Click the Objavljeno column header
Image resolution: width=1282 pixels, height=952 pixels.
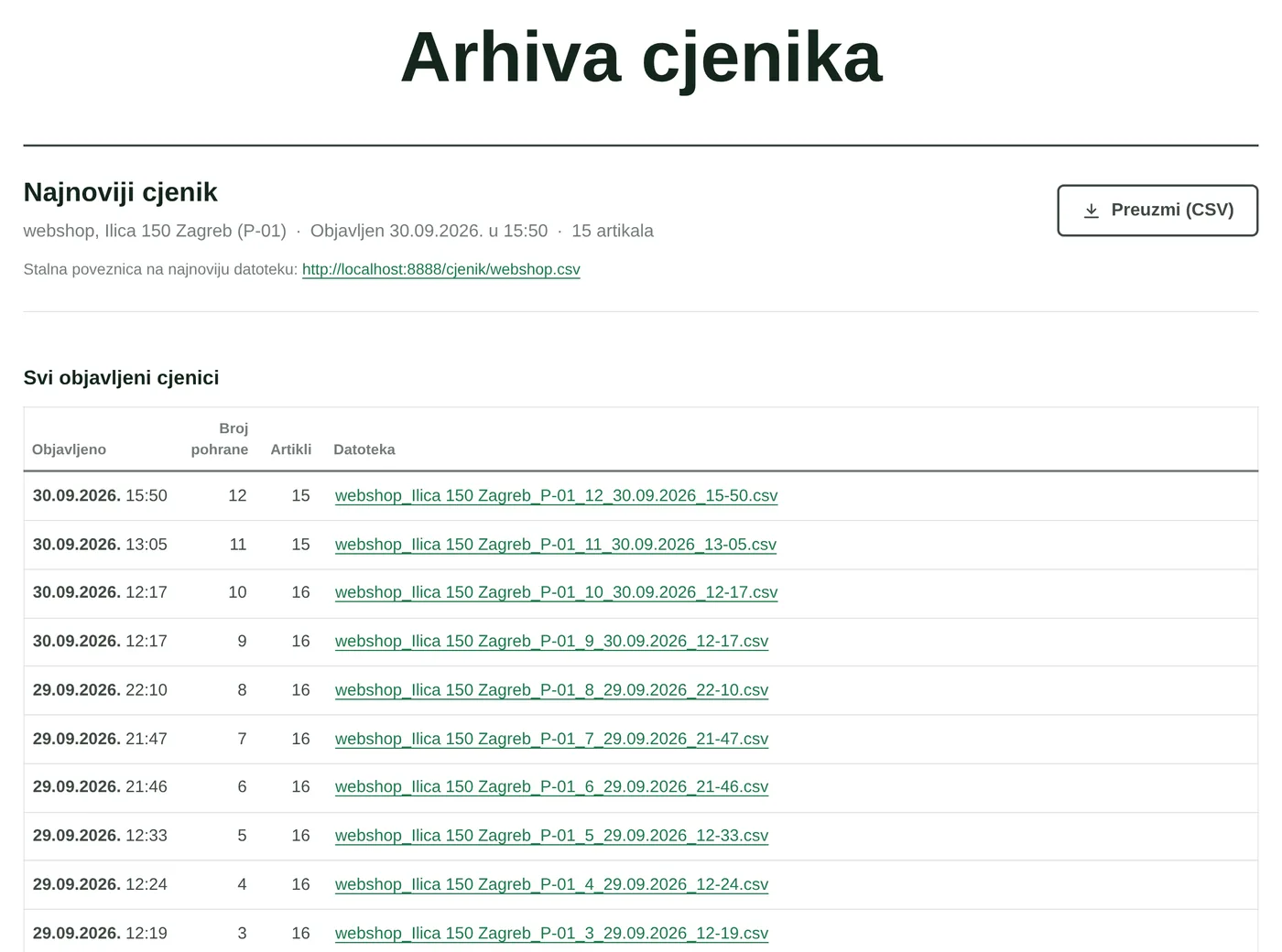(69, 449)
